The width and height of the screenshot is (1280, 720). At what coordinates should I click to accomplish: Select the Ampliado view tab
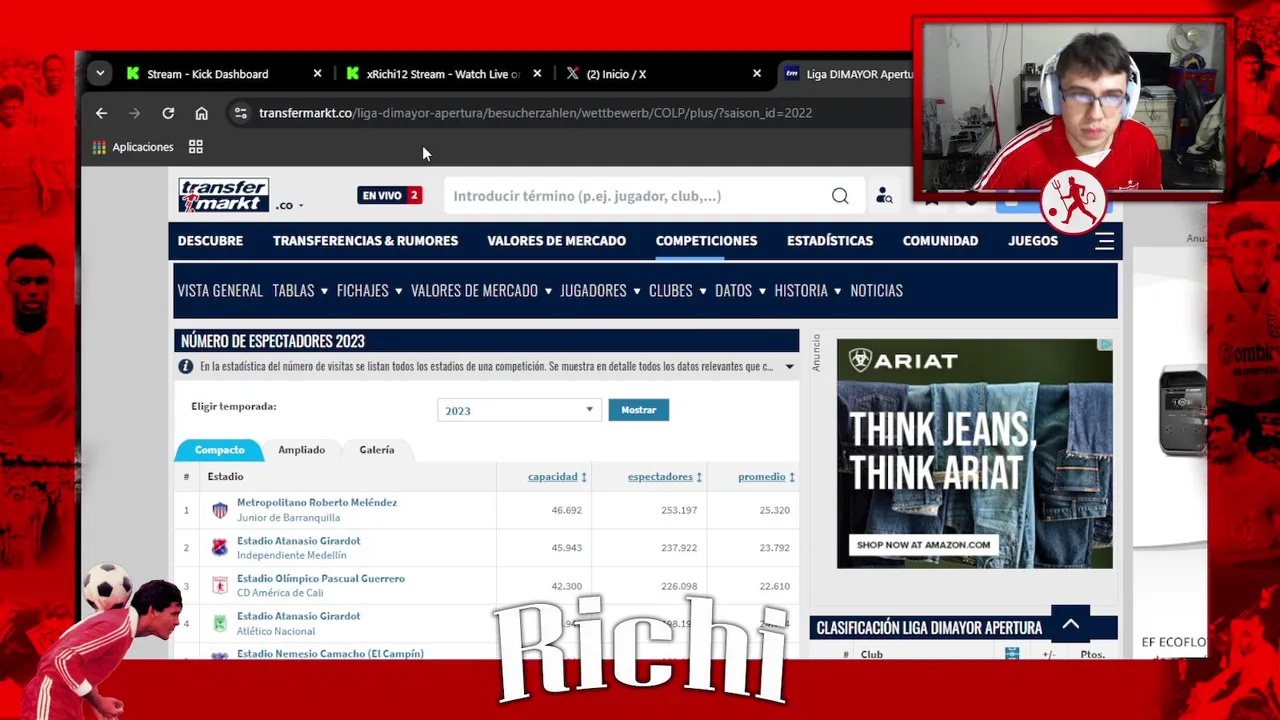(x=301, y=450)
